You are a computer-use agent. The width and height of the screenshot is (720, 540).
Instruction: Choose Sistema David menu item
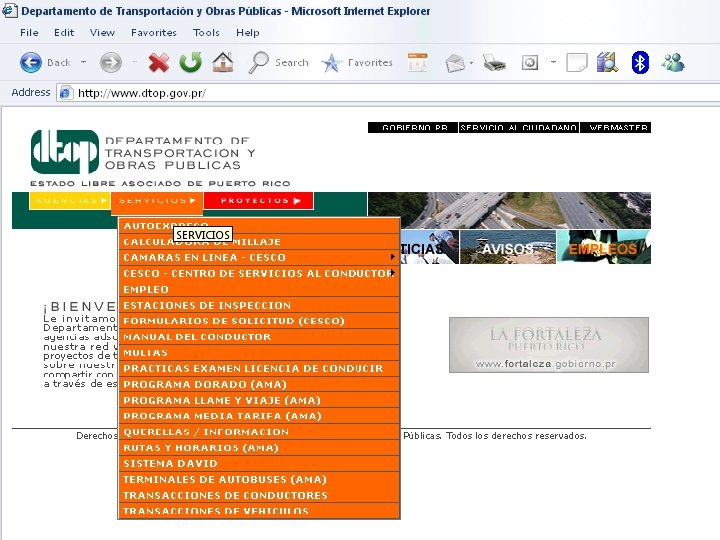(x=259, y=463)
